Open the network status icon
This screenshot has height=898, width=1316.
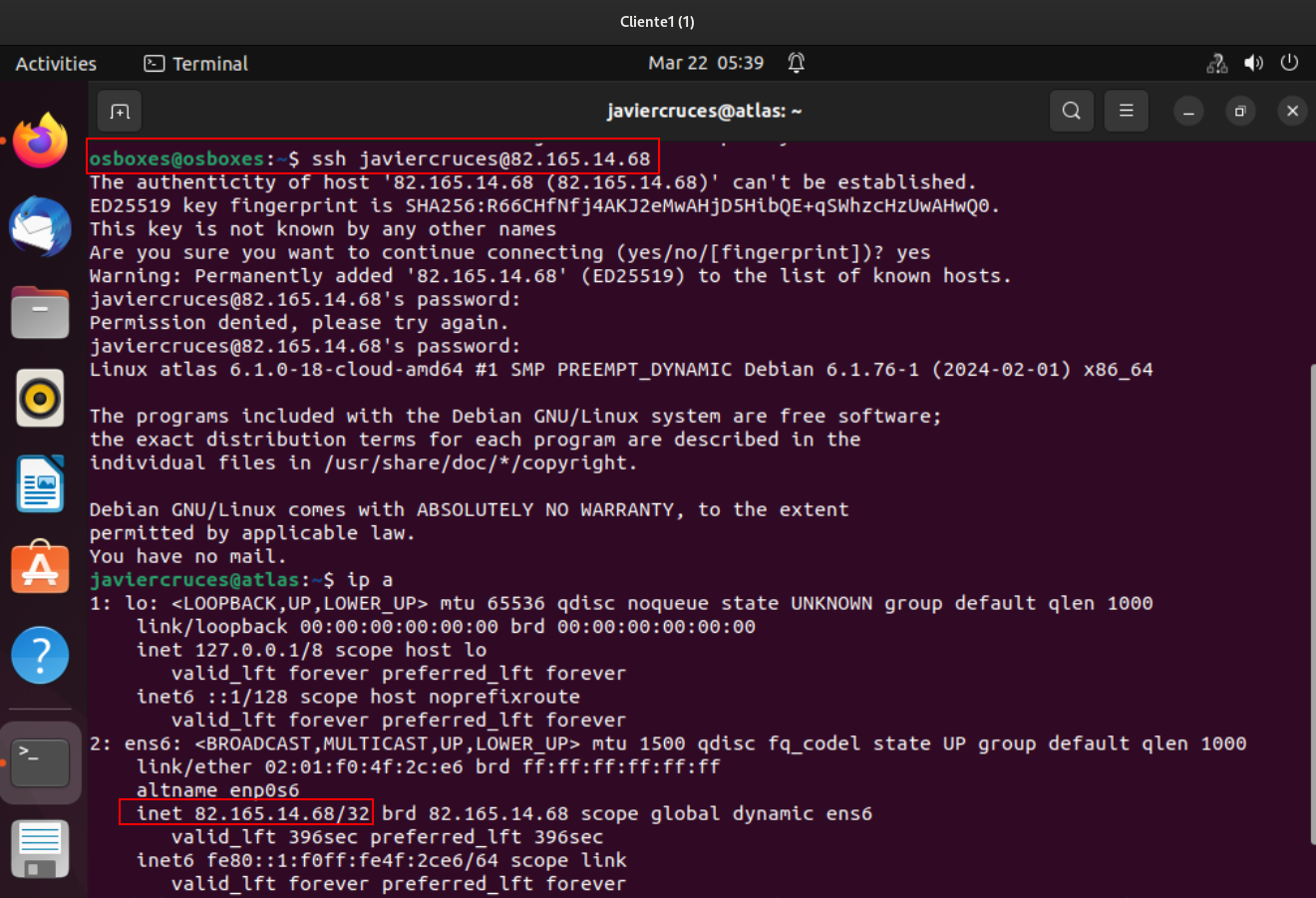1217,63
